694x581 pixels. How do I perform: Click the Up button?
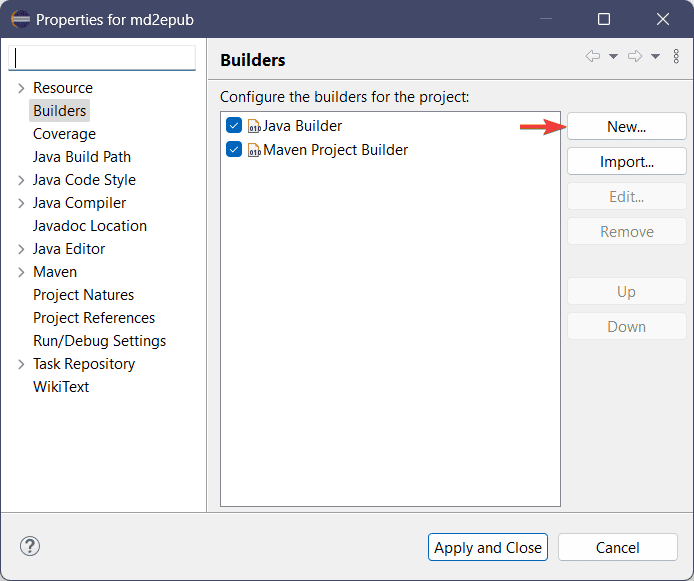(x=627, y=292)
